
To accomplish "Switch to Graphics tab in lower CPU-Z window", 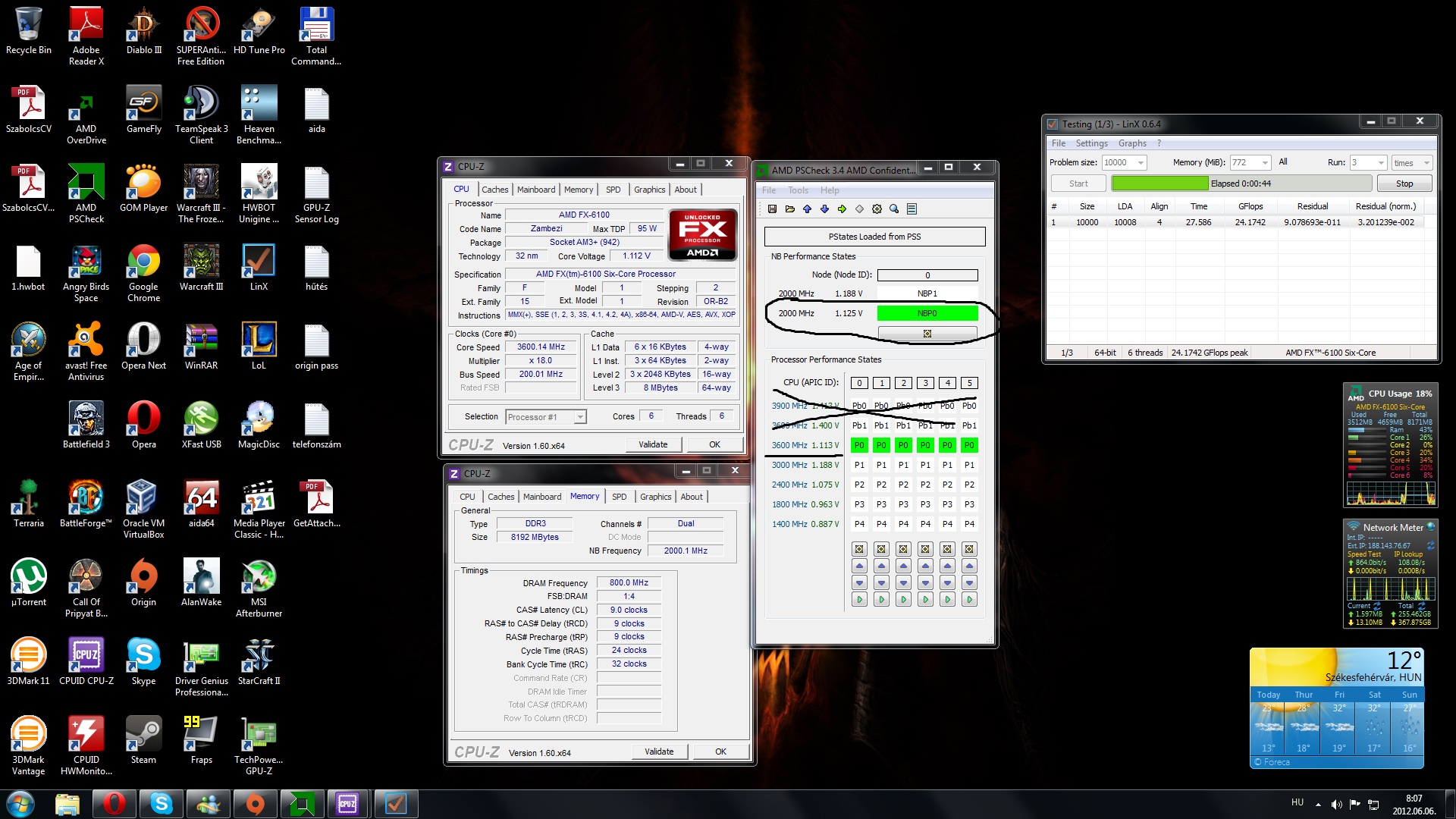I will pos(655,497).
